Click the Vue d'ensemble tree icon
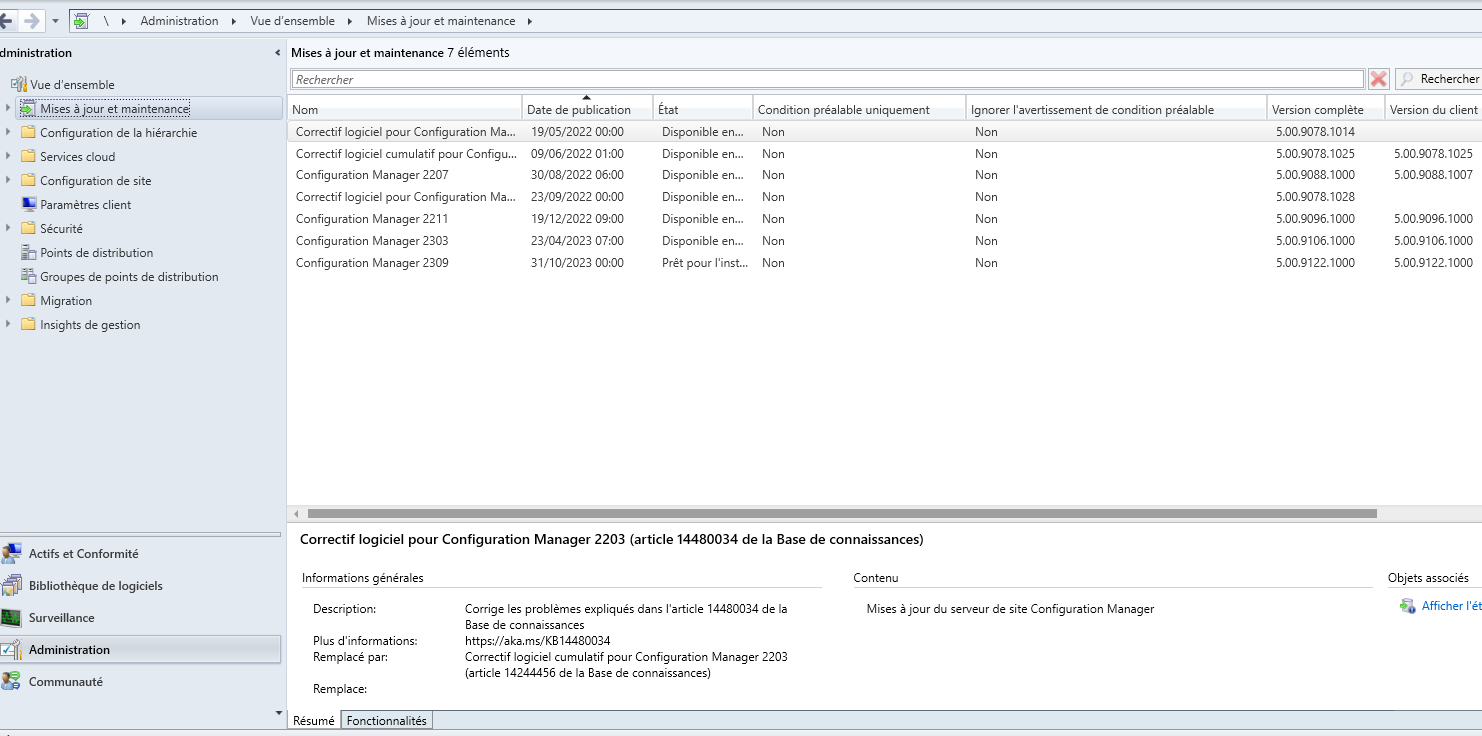Viewport: 1482px width, 736px height. 19,85
